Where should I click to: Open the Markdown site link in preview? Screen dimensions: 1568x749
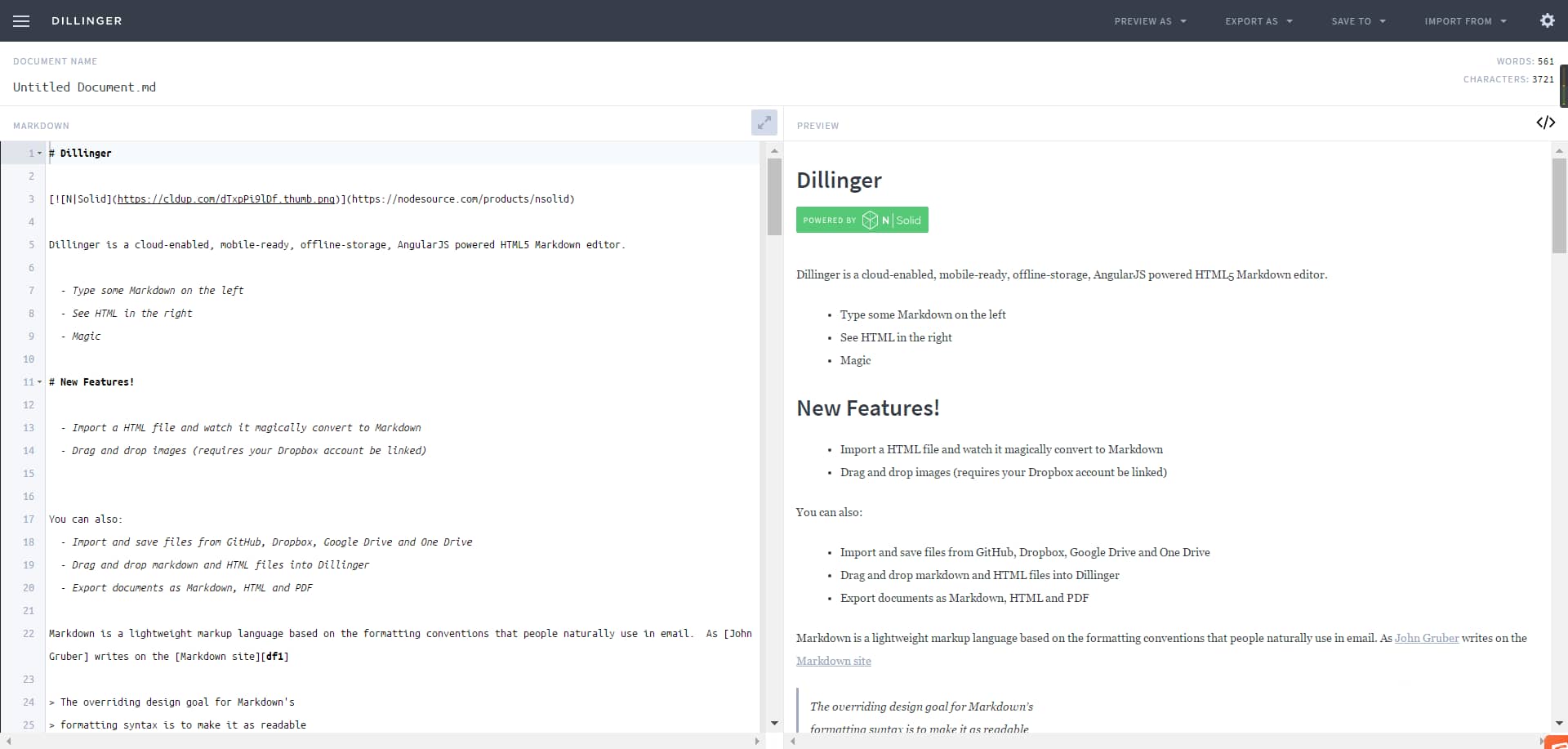[833, 661]
